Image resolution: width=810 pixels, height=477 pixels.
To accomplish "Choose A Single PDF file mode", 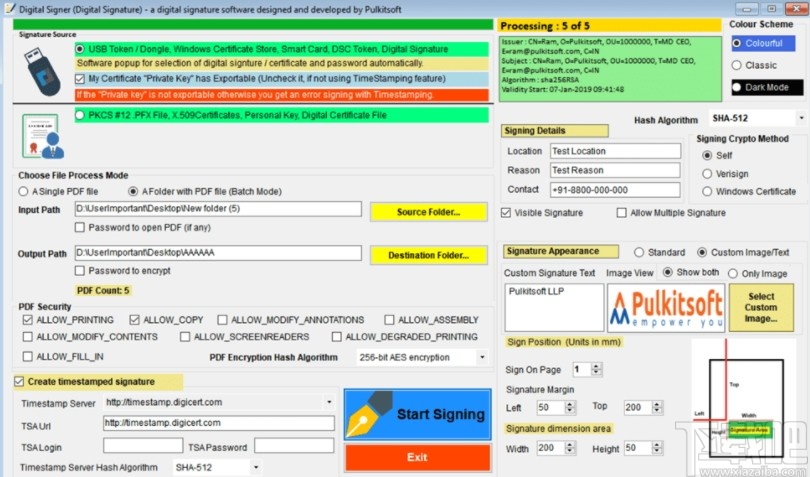I will pyautogui.click(x=23, y=191).
